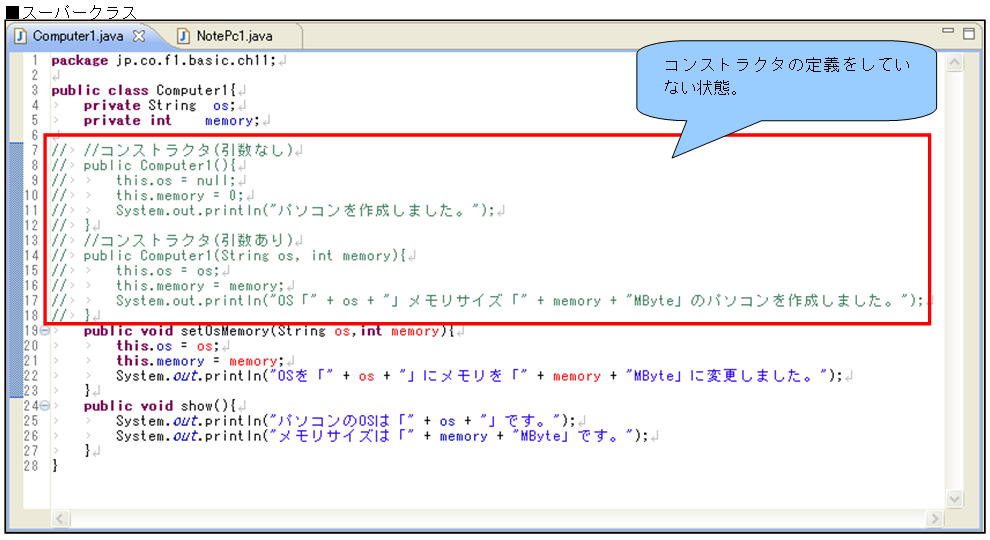The width and height of the screenshot is (990, 540).
Task: Select the Computer1.java tab
Action: (78, 36)
